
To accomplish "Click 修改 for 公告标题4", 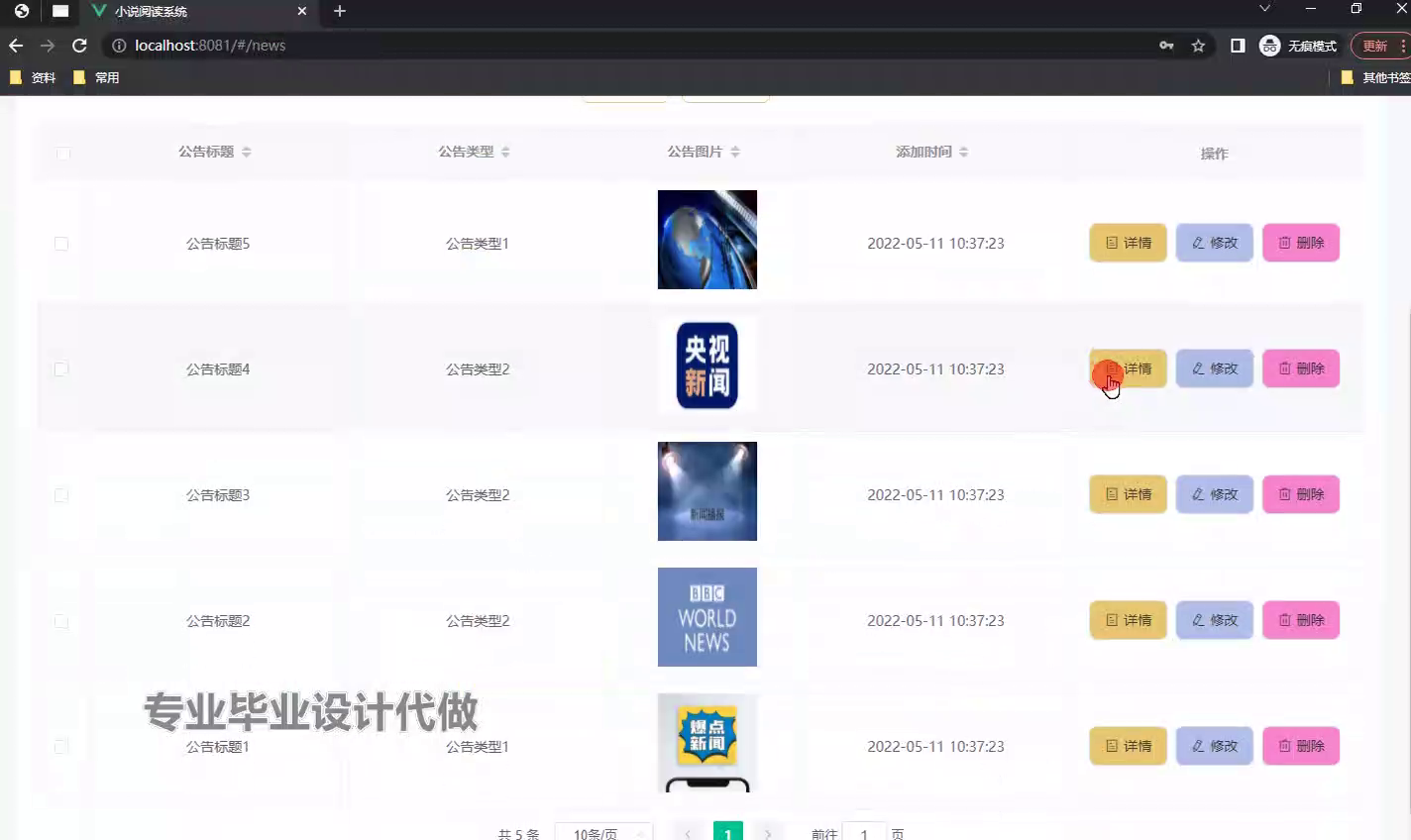I will [1215, 368].
